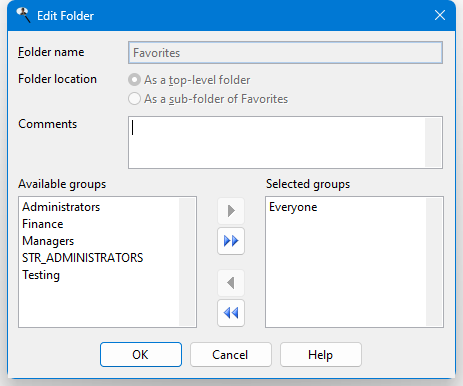Viewport: 463px width, 386px height.
Task: Open Help for this dialog
Action: [321, 355]
